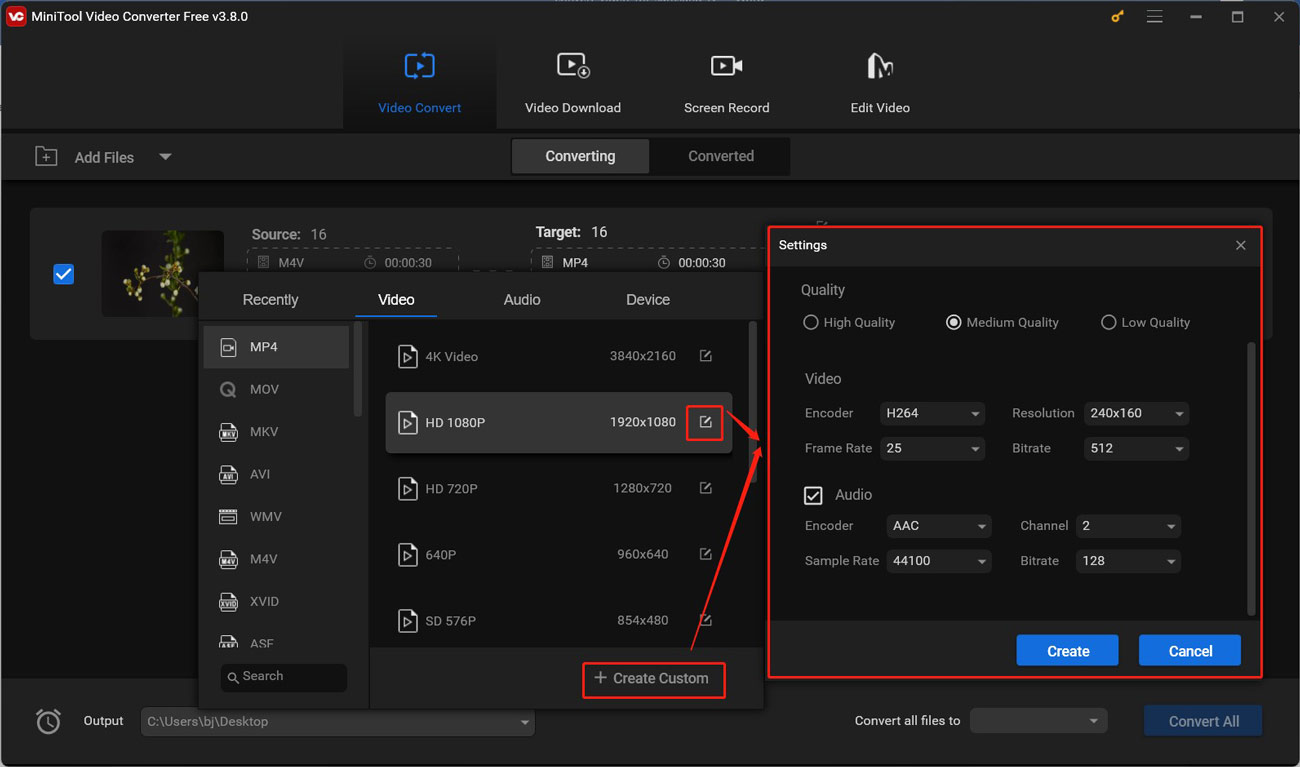Edit the HD 1080P preset
The height and width of the screenshot is (767, 1300).
[705, 422]
